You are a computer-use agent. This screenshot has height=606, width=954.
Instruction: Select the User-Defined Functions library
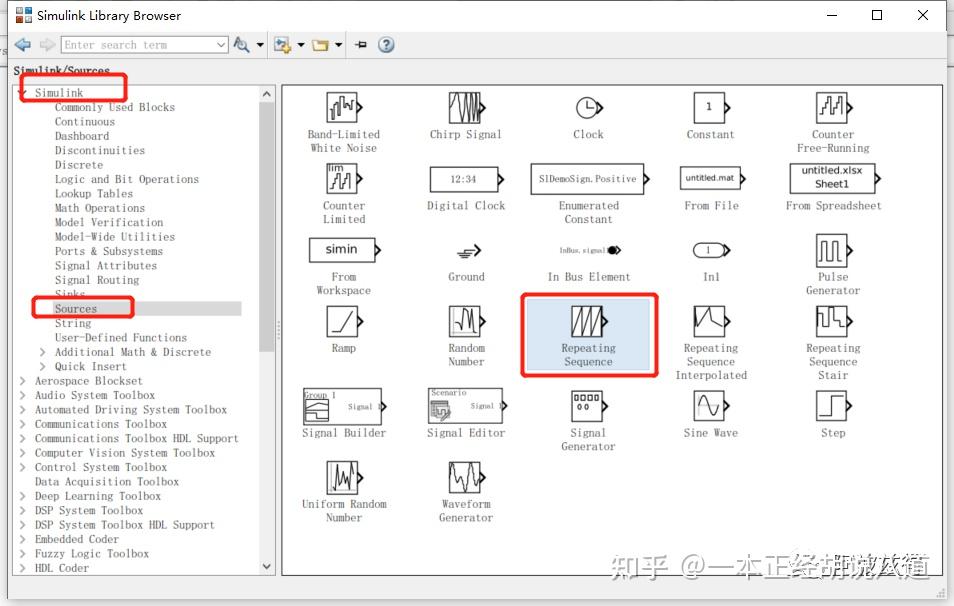[x=121, y=338]
